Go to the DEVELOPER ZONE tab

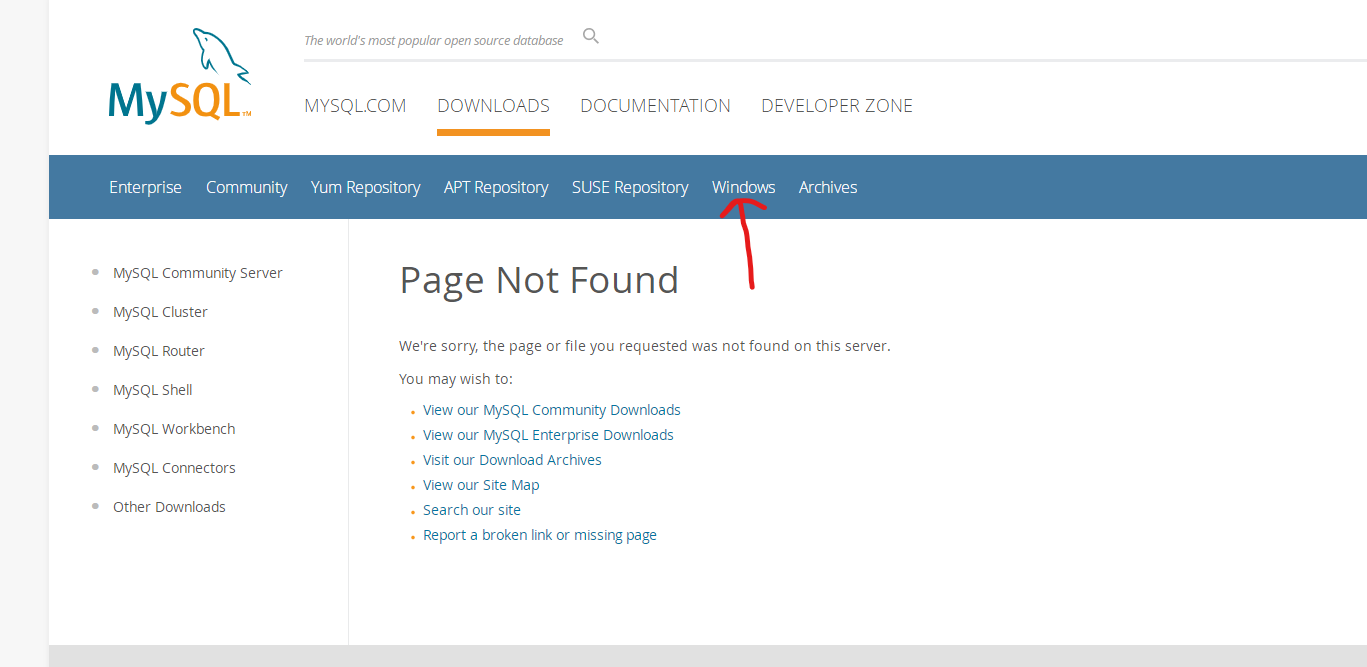837,106
